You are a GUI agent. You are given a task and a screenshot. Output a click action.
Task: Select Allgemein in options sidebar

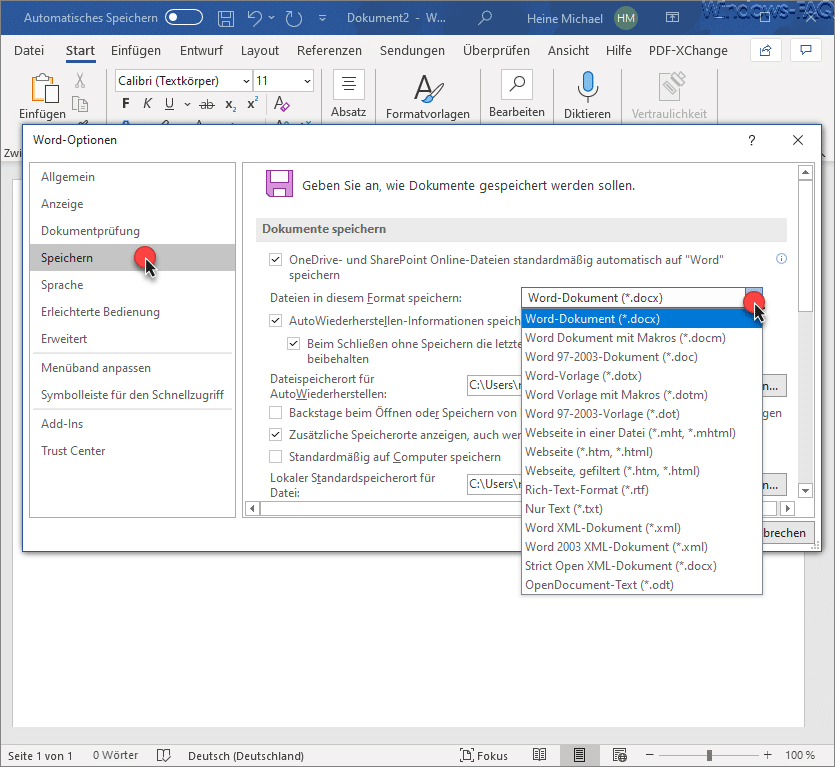click(x=132, y=177)
